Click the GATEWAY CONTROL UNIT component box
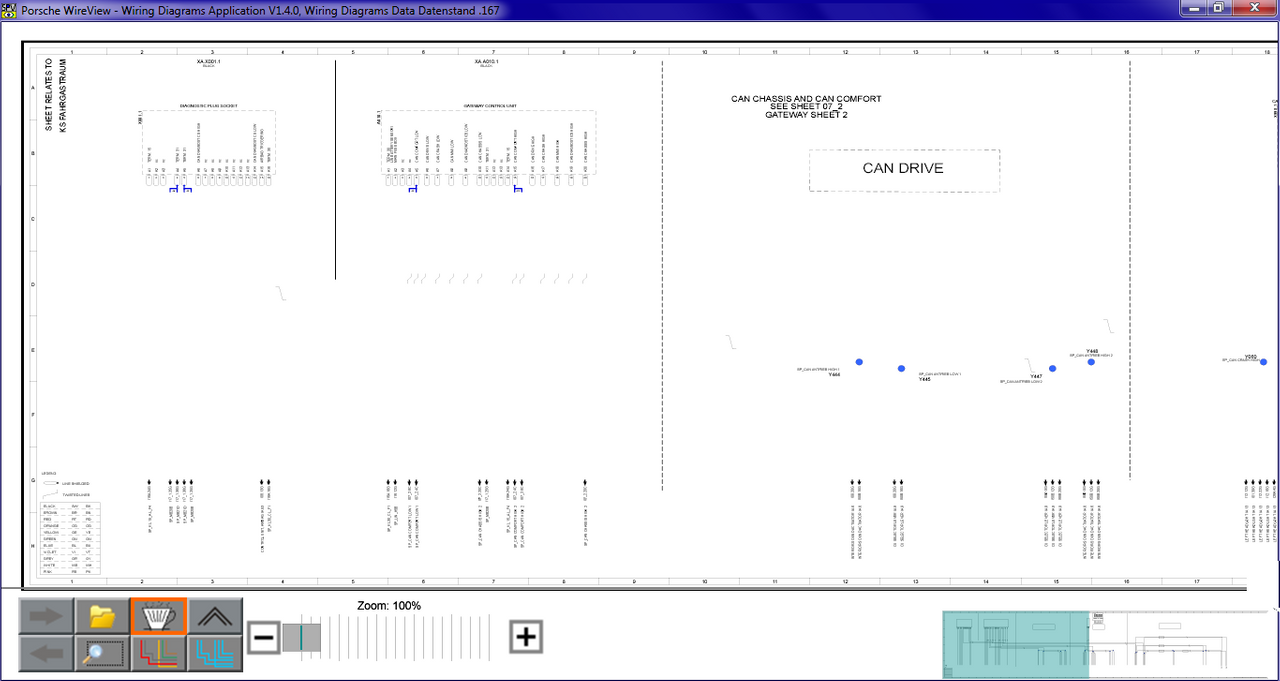 tap(489, 145)
